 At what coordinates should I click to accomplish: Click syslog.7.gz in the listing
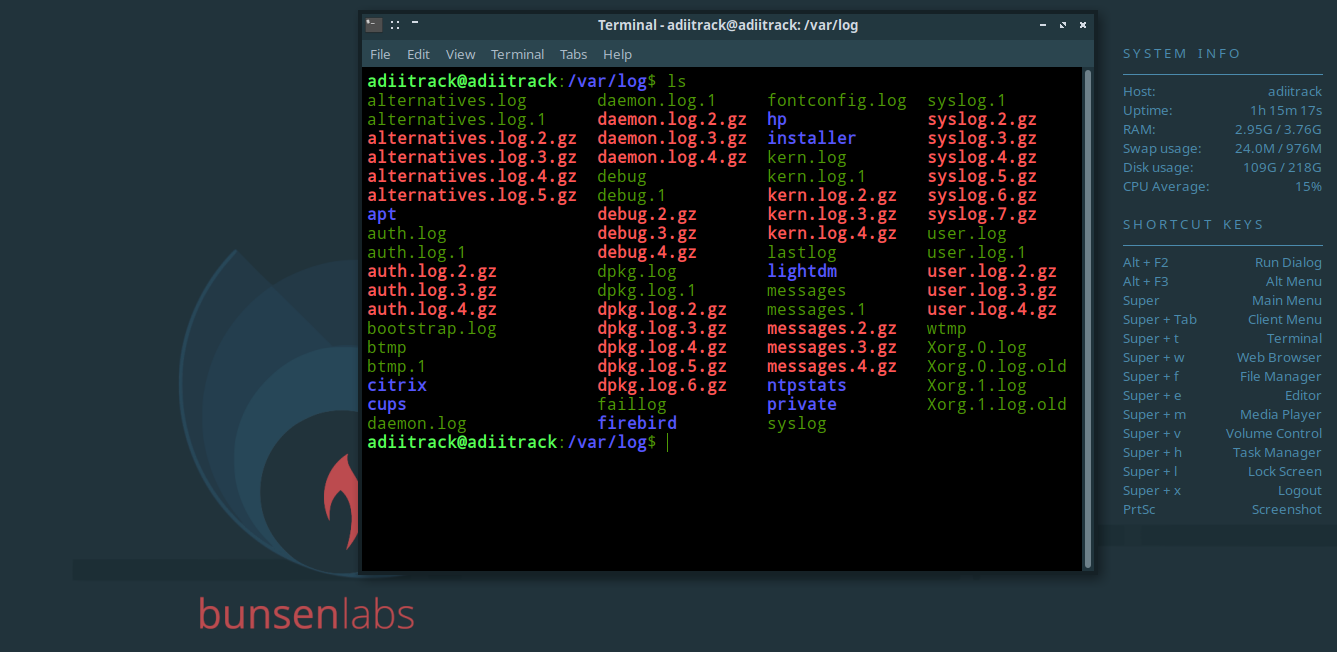tap(981, 214)
